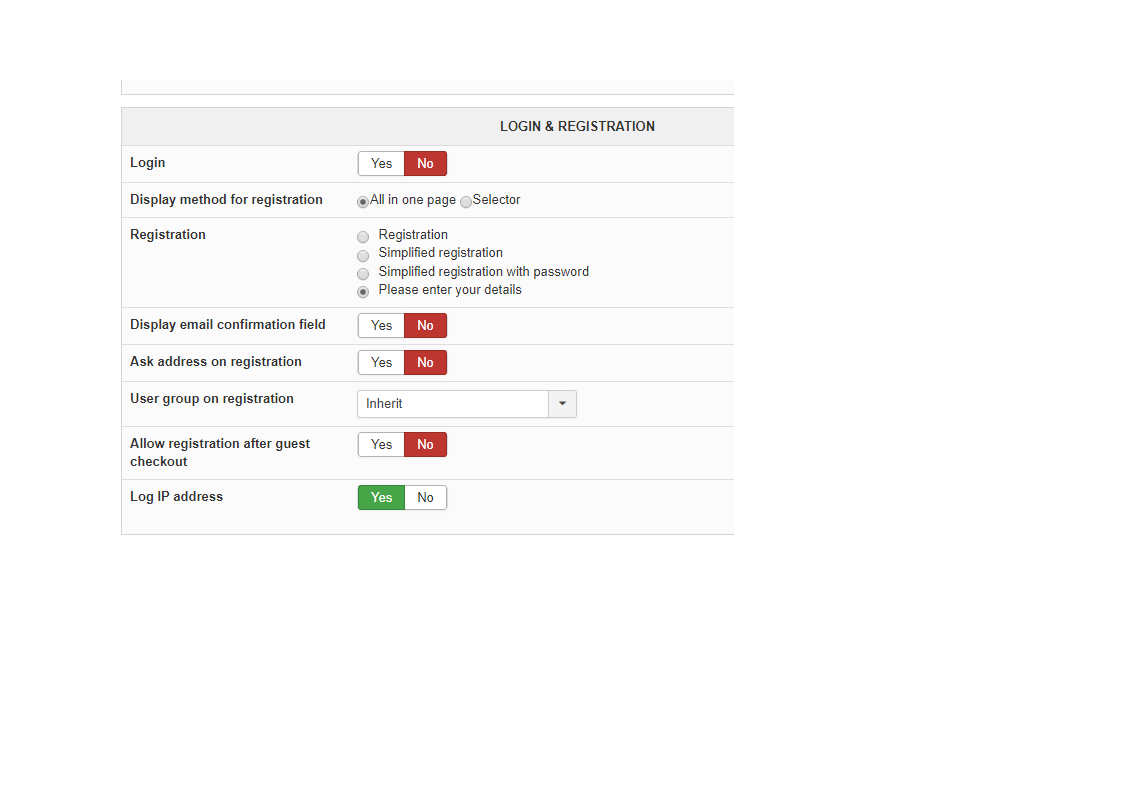This screenshot has width=1122, height=793.
Task: Pick Please enter your details option
Action: (363, 291)
